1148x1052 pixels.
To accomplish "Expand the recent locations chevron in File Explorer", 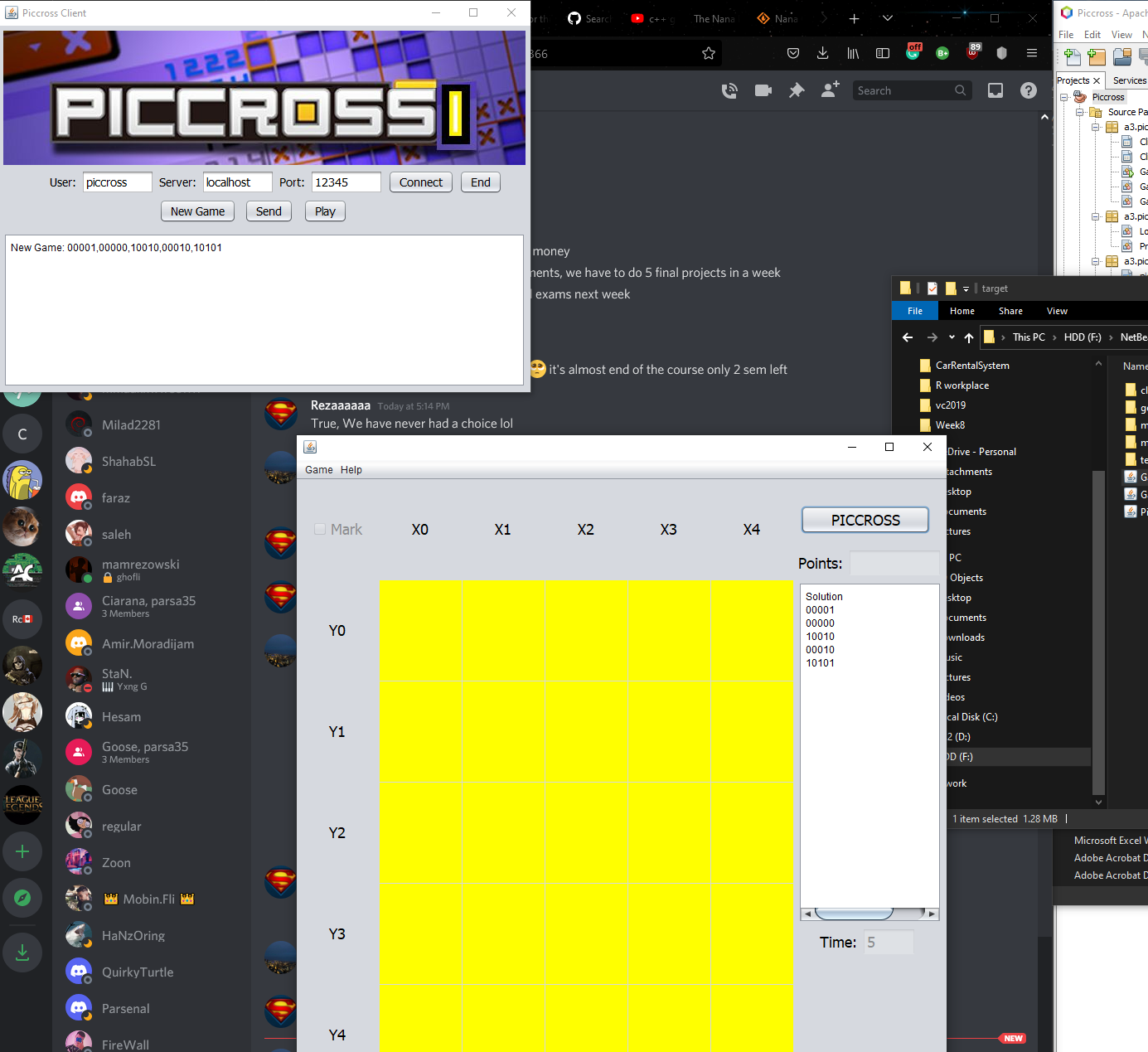I will [x=951, y=337].
